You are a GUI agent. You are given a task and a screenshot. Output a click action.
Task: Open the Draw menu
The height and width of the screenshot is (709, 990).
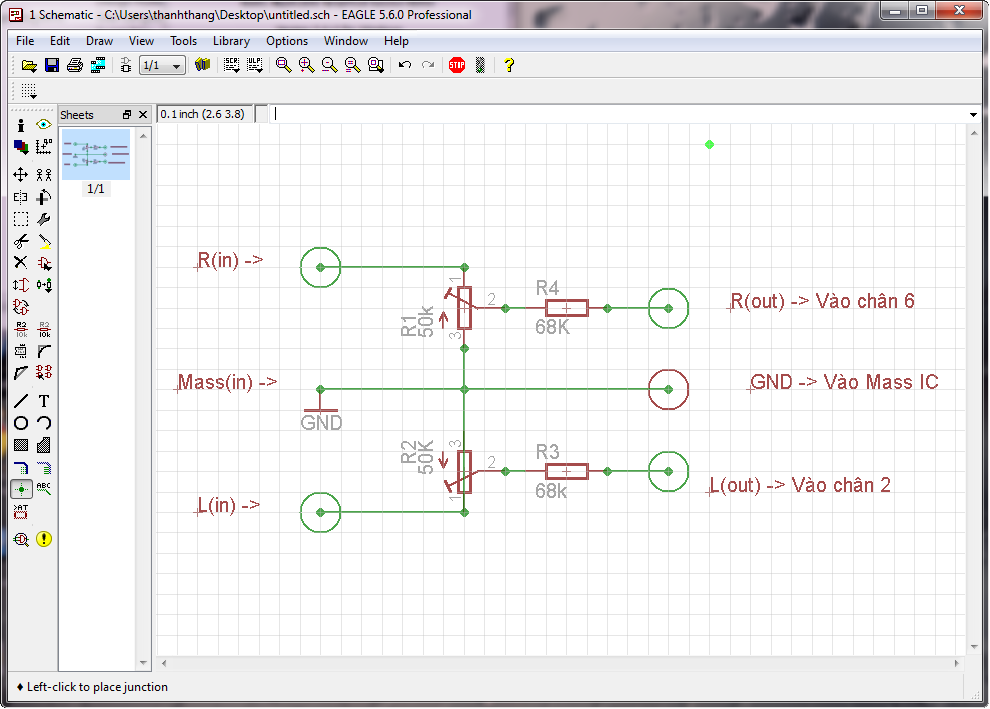click(99, 41)
